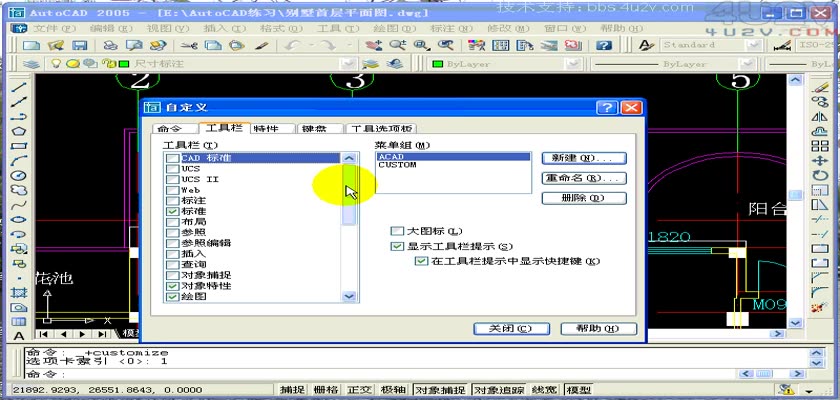840x400 pixels.
Task: Switch to the 工具选项板 tab
Action: (x=381, y=129)
